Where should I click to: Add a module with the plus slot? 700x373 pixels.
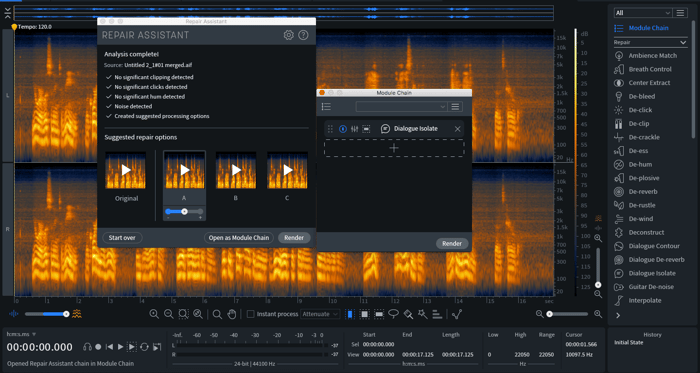coord(394,148)
